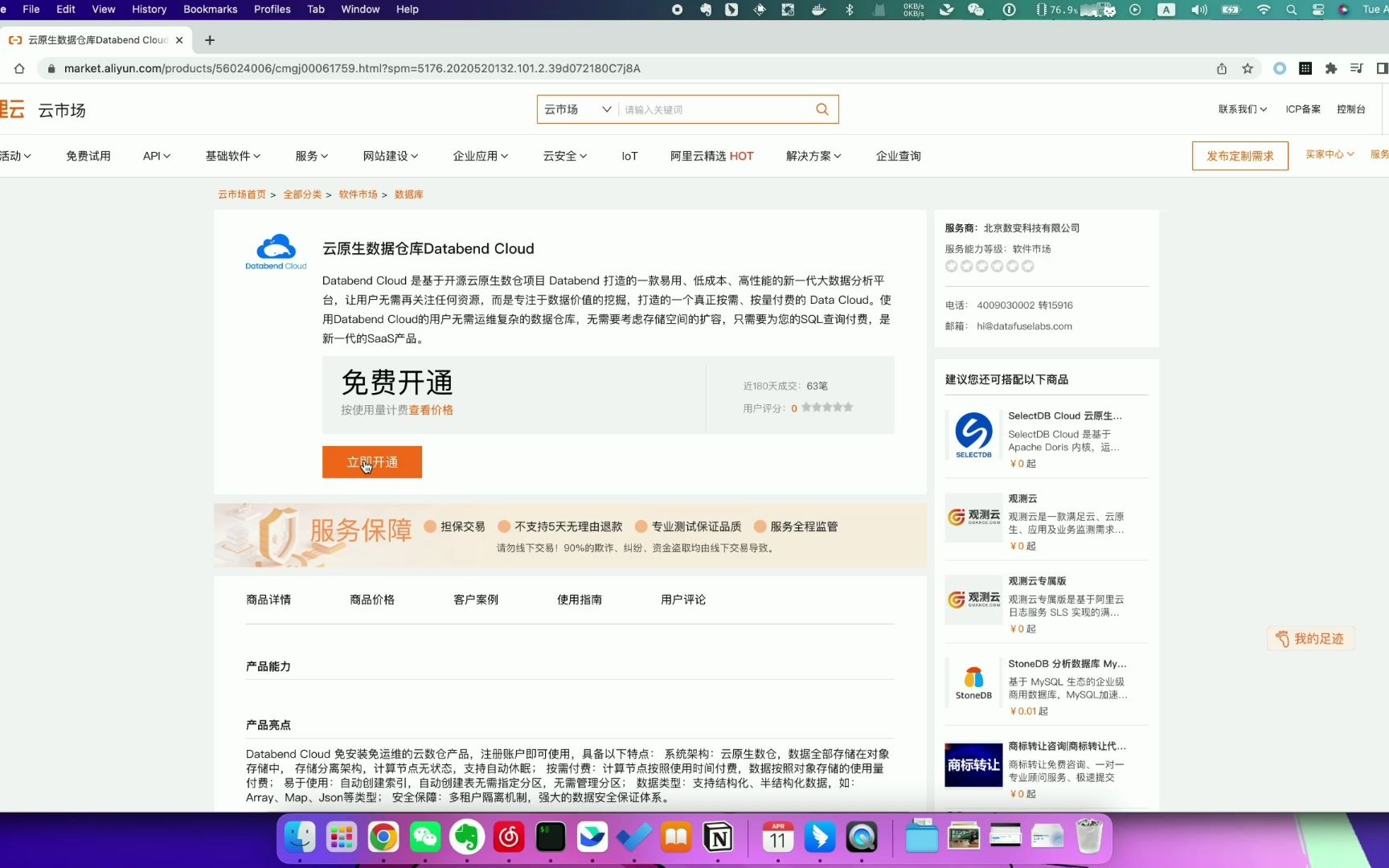Viewport: 1389px width, 868px height.
Task: Open the Bookmarks menu in menu bar
Action: coord(210,10)
